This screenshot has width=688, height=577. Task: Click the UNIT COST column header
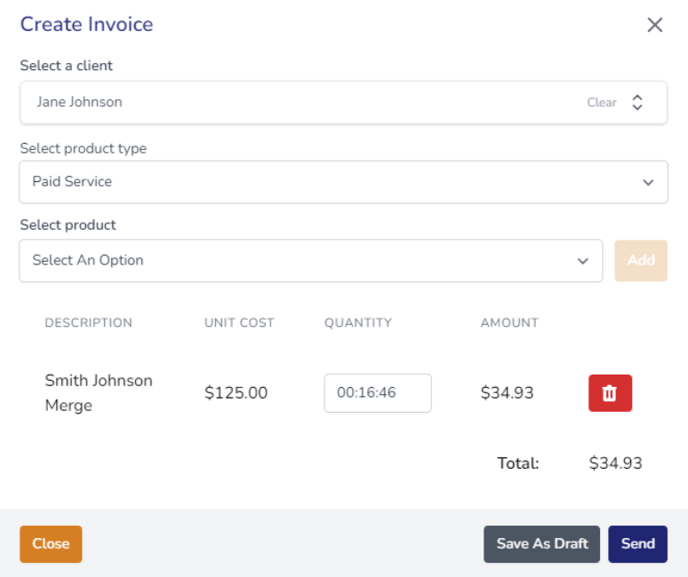(239, 323)
